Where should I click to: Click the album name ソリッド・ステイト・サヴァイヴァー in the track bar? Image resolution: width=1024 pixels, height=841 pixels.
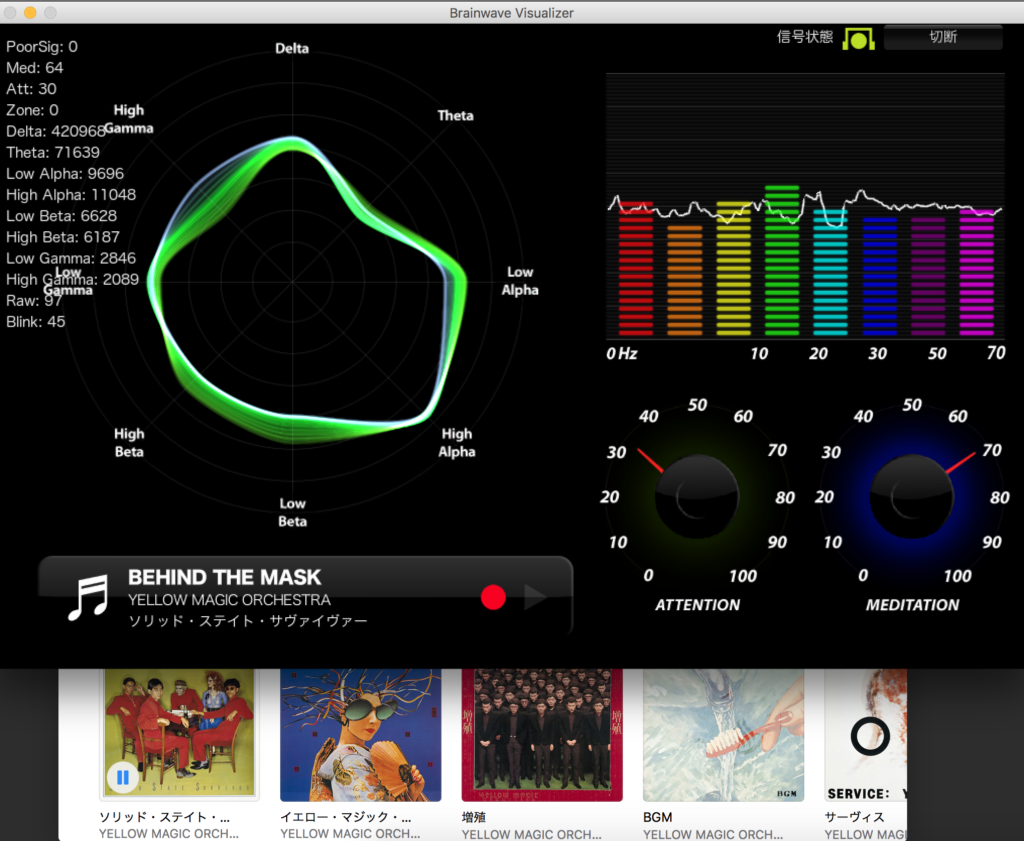click(x=248, y=621)
